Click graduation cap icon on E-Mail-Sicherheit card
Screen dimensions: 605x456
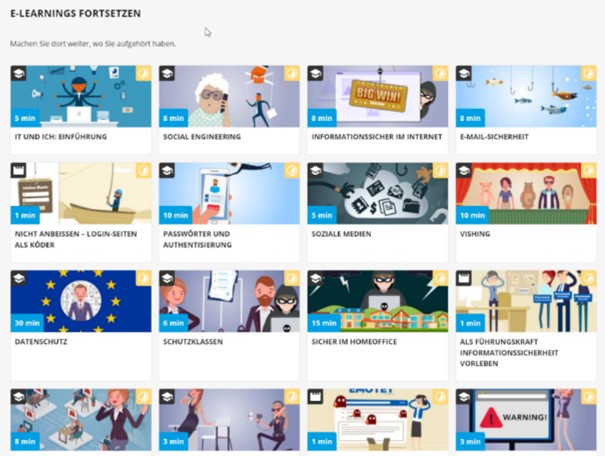pos(464,73)
